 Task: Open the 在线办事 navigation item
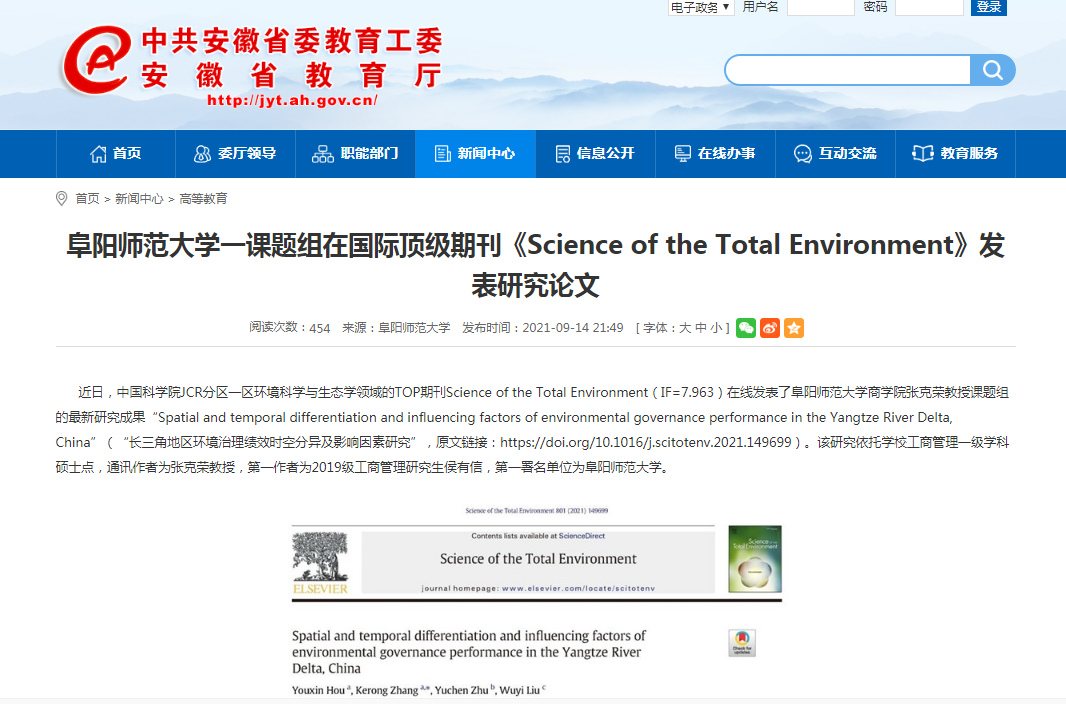pos(715,153)
